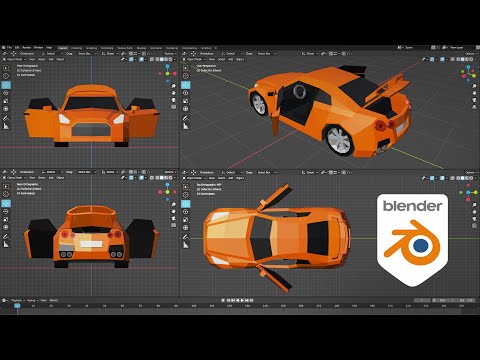Click navigation gizmo in User Perspective viewport
The height and width of the screenshot is (360, 480).
coord(468,73)
